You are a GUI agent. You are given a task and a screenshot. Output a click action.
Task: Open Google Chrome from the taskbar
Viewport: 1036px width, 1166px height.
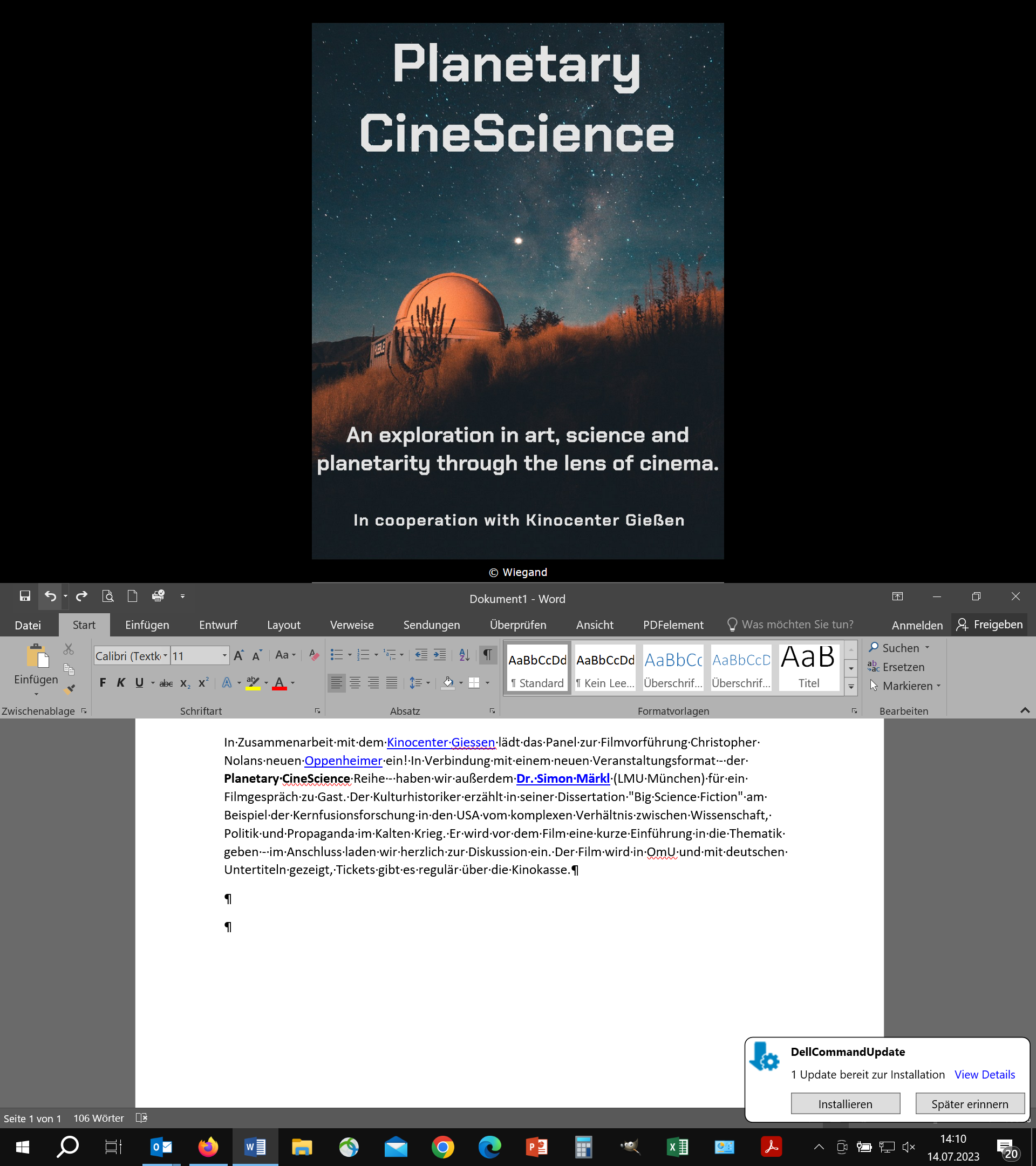(x=443, y=1147)
